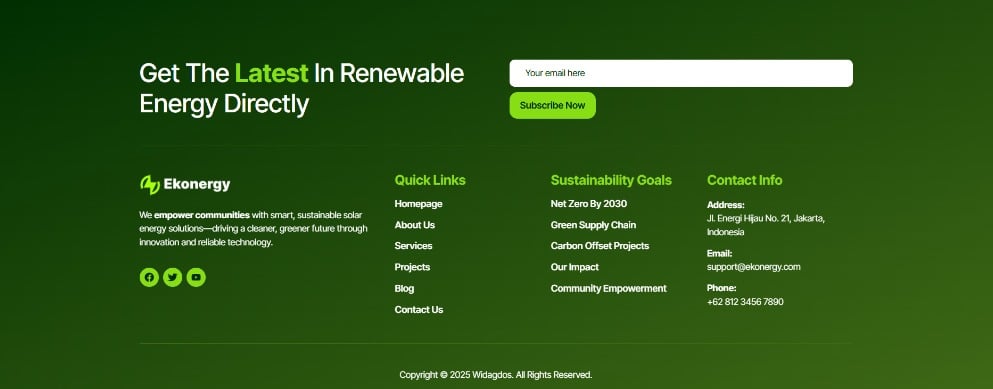Viewport: 993px width, 389px height.
Task: Click the 'Your email here' input field
Action: coord(681,73)
